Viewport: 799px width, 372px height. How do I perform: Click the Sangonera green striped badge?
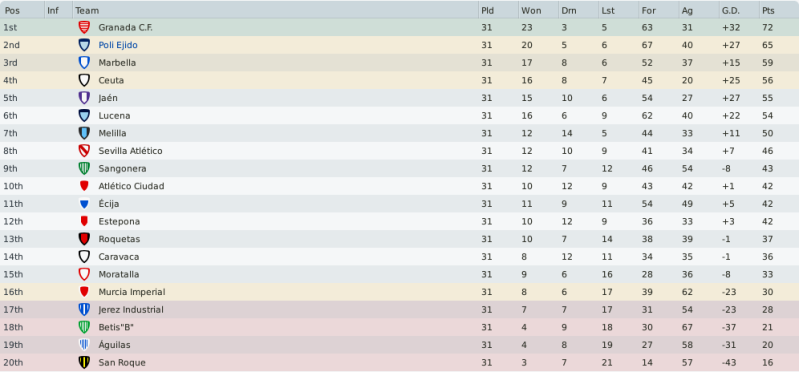84,169
